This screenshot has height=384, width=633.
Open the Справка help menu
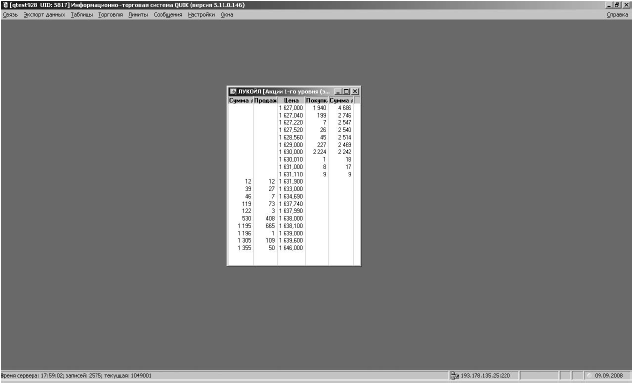617,15
